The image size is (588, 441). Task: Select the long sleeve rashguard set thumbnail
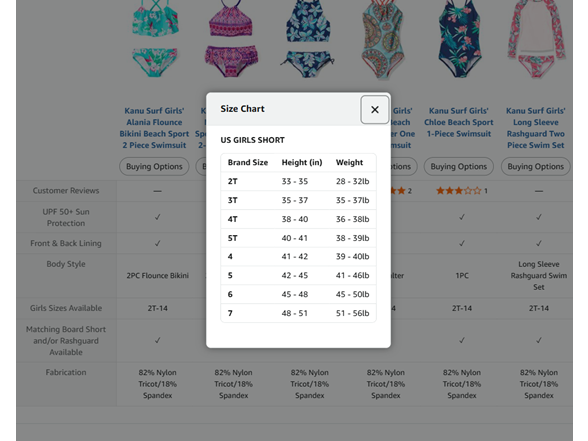pos(536,39)
